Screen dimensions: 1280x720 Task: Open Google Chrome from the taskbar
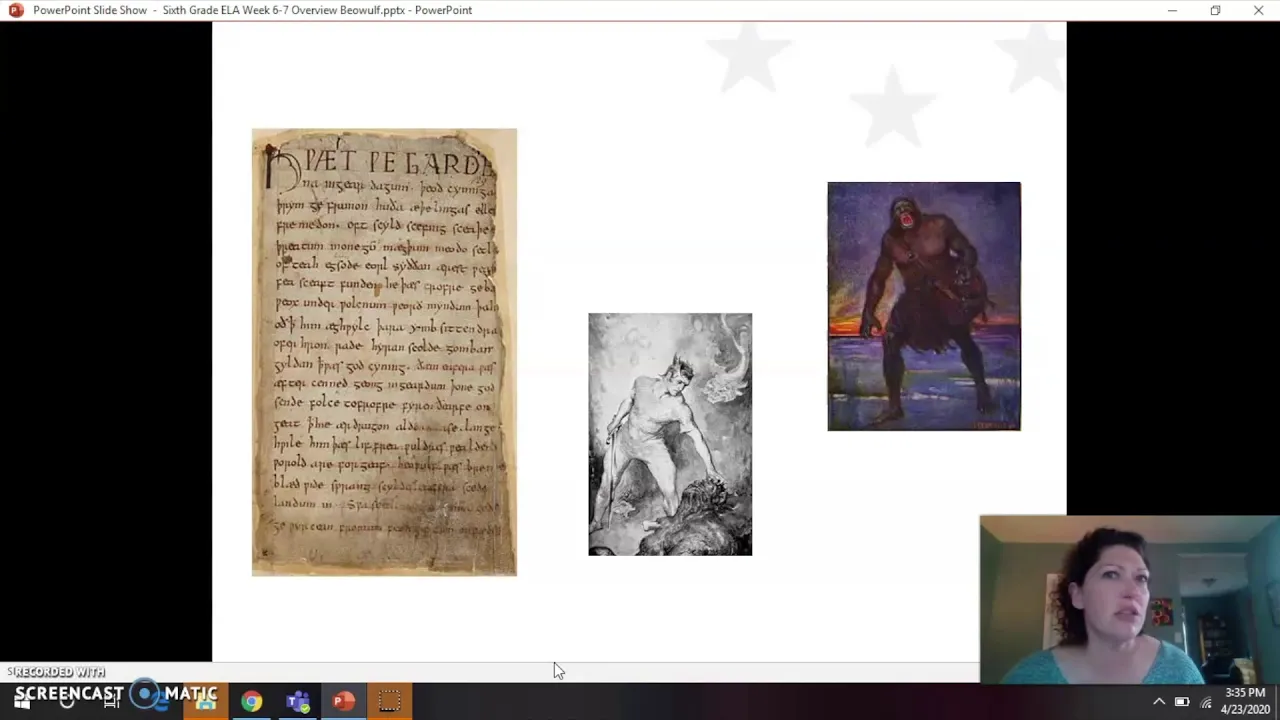click(x=251, y=702)
